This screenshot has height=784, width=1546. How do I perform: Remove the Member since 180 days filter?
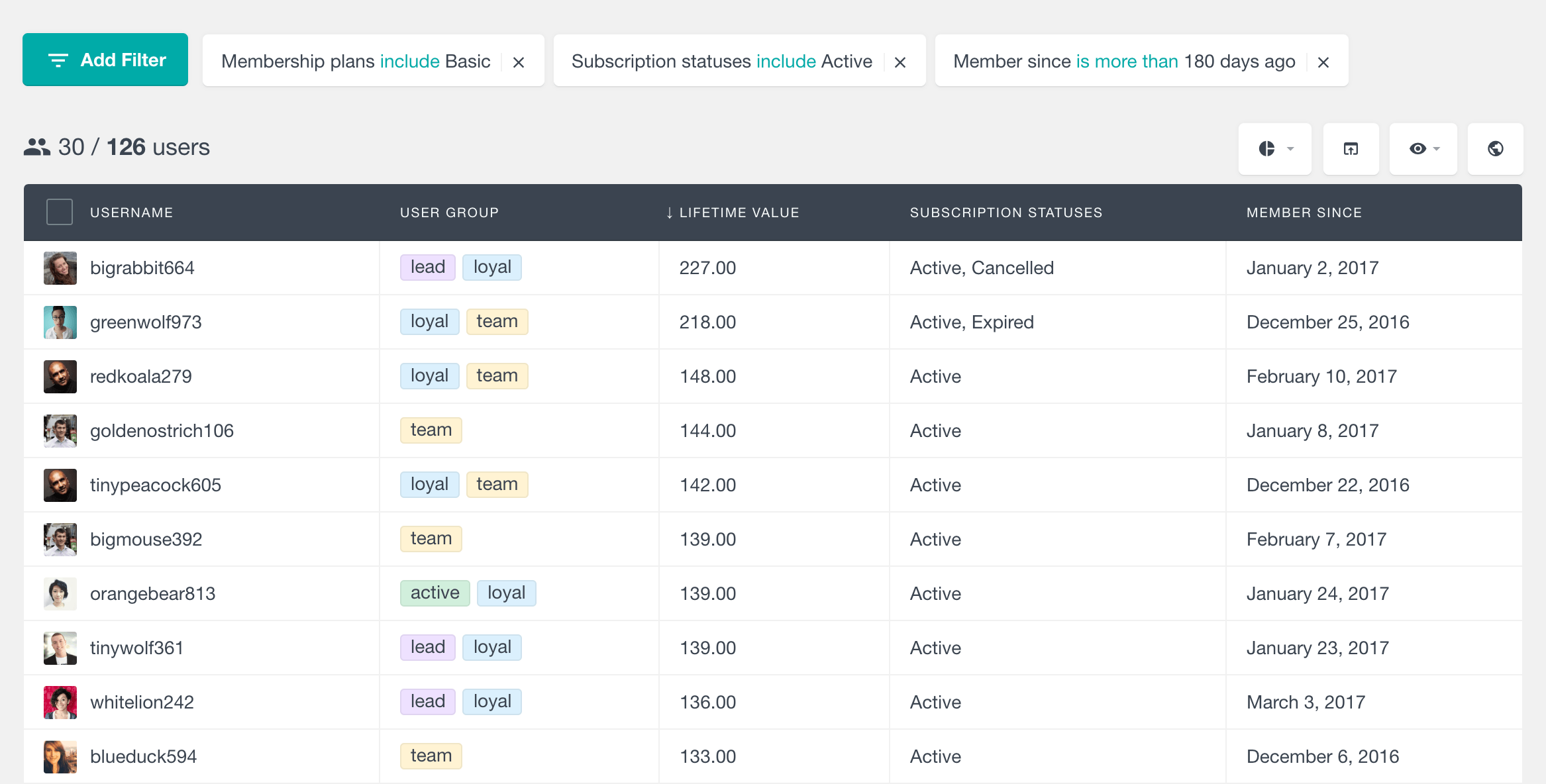pos(1325,61)
